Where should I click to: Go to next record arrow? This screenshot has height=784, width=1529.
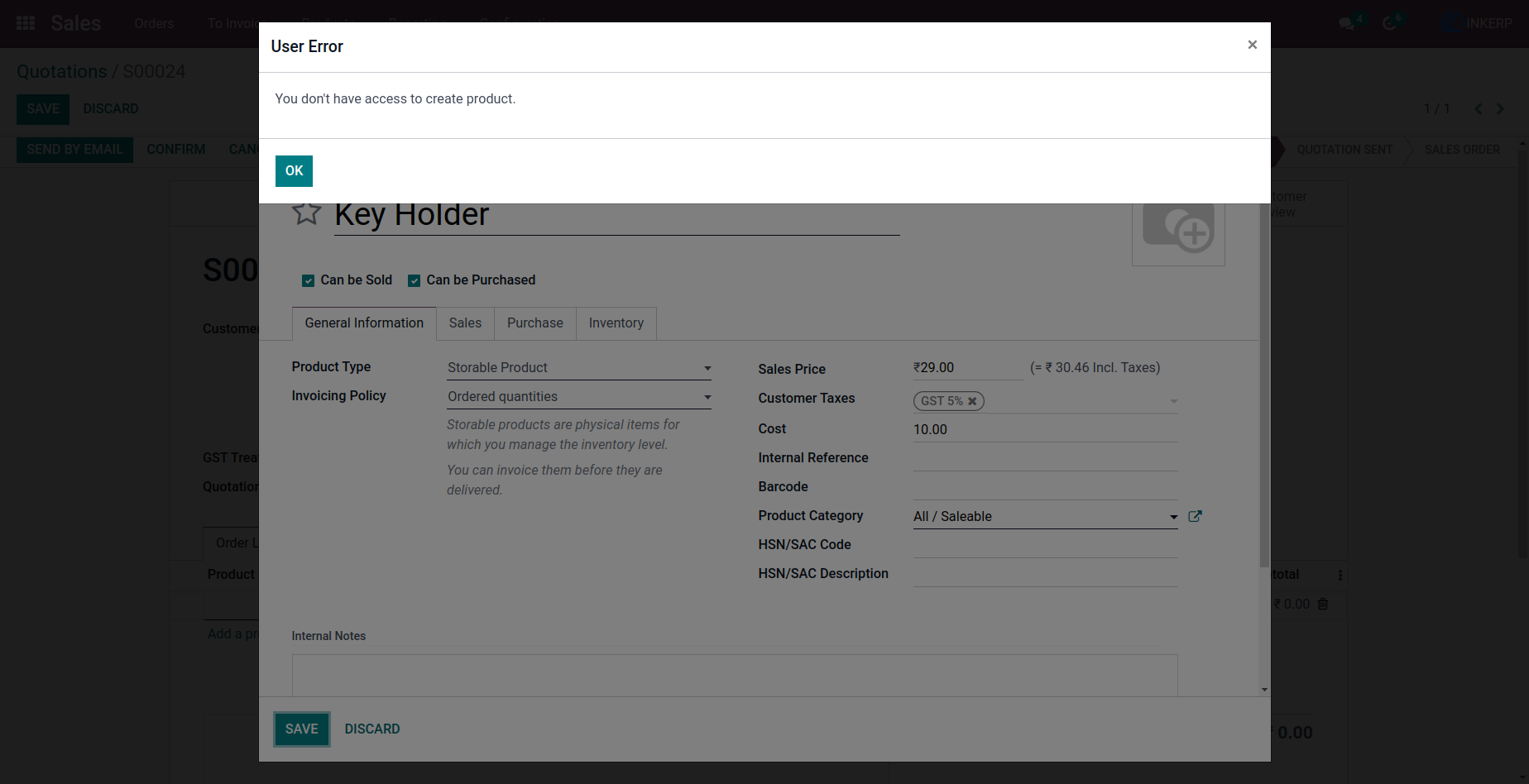(x=1500, y=109)
